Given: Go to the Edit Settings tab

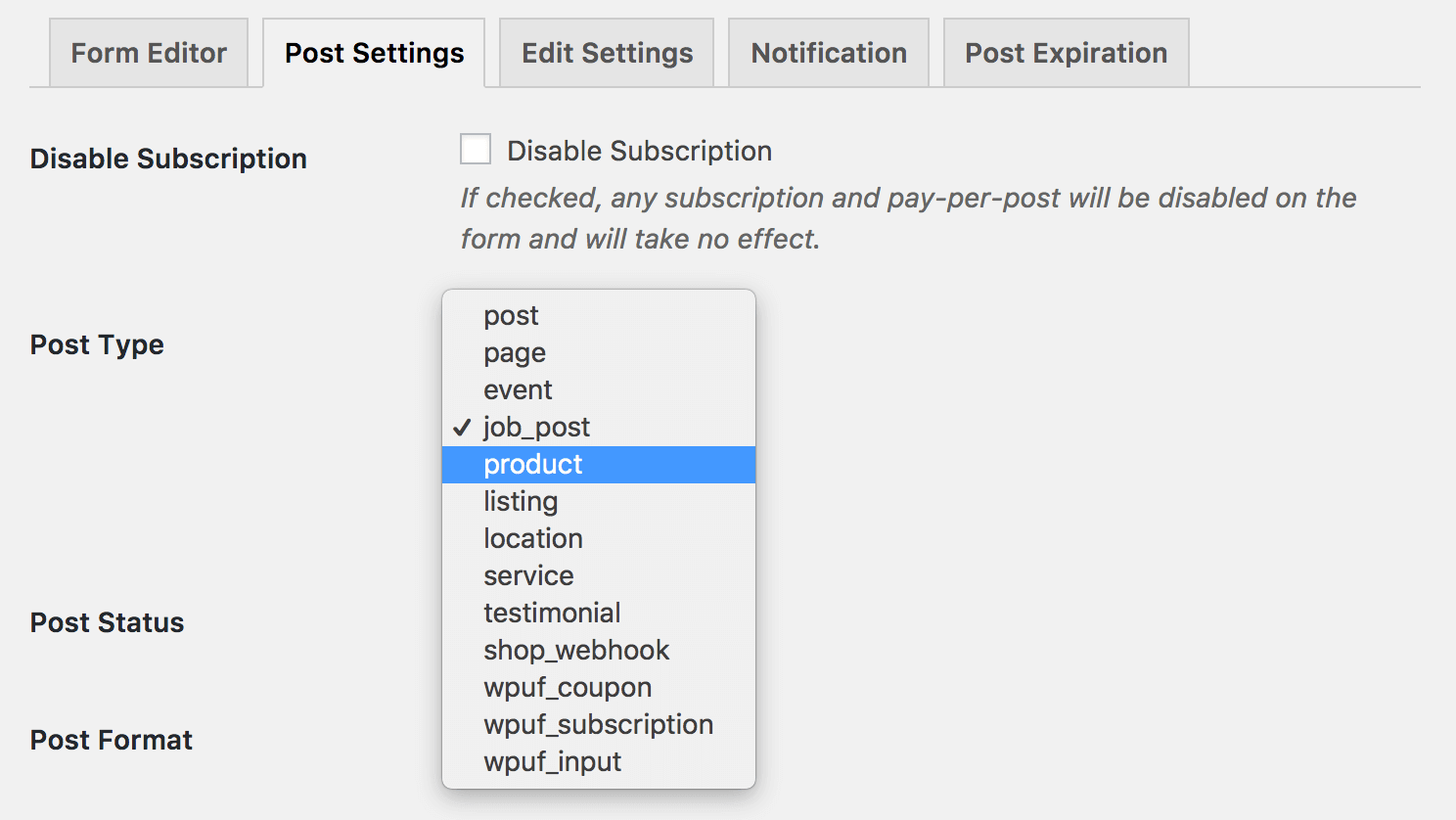Looking at the screenshot, I should pos(605,53).
